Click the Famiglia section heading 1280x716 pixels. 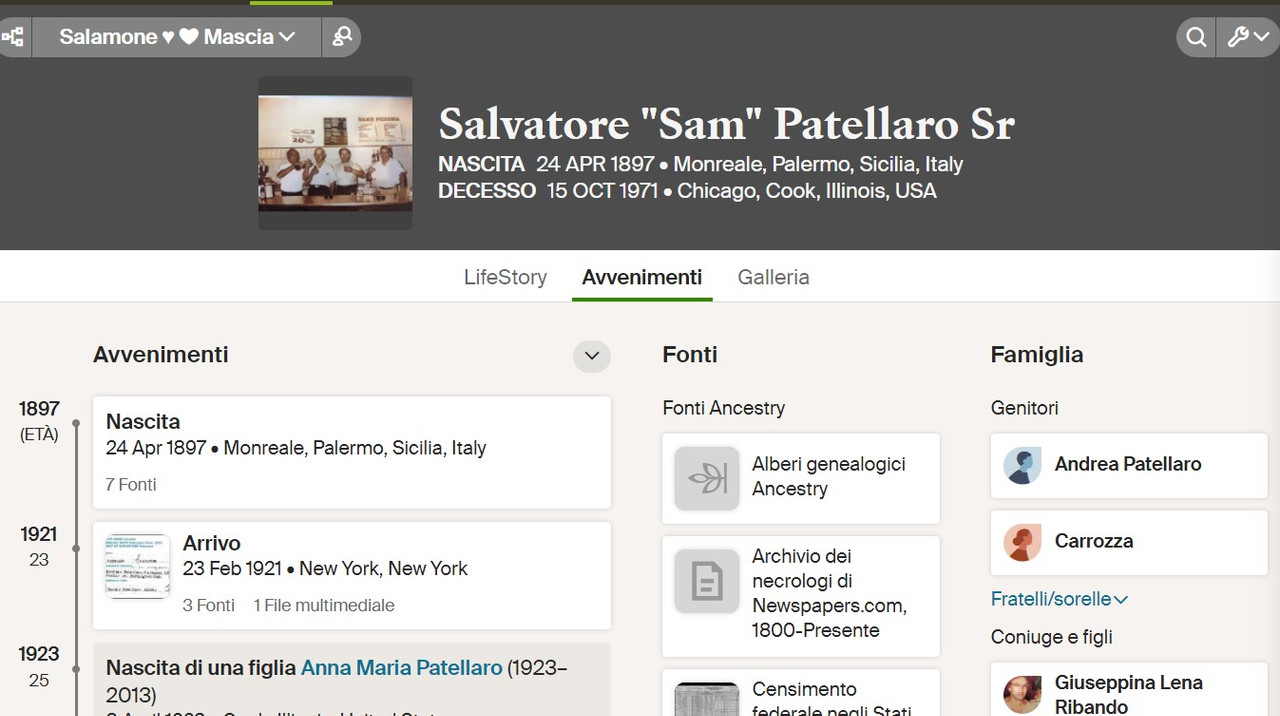point(1037,355)
